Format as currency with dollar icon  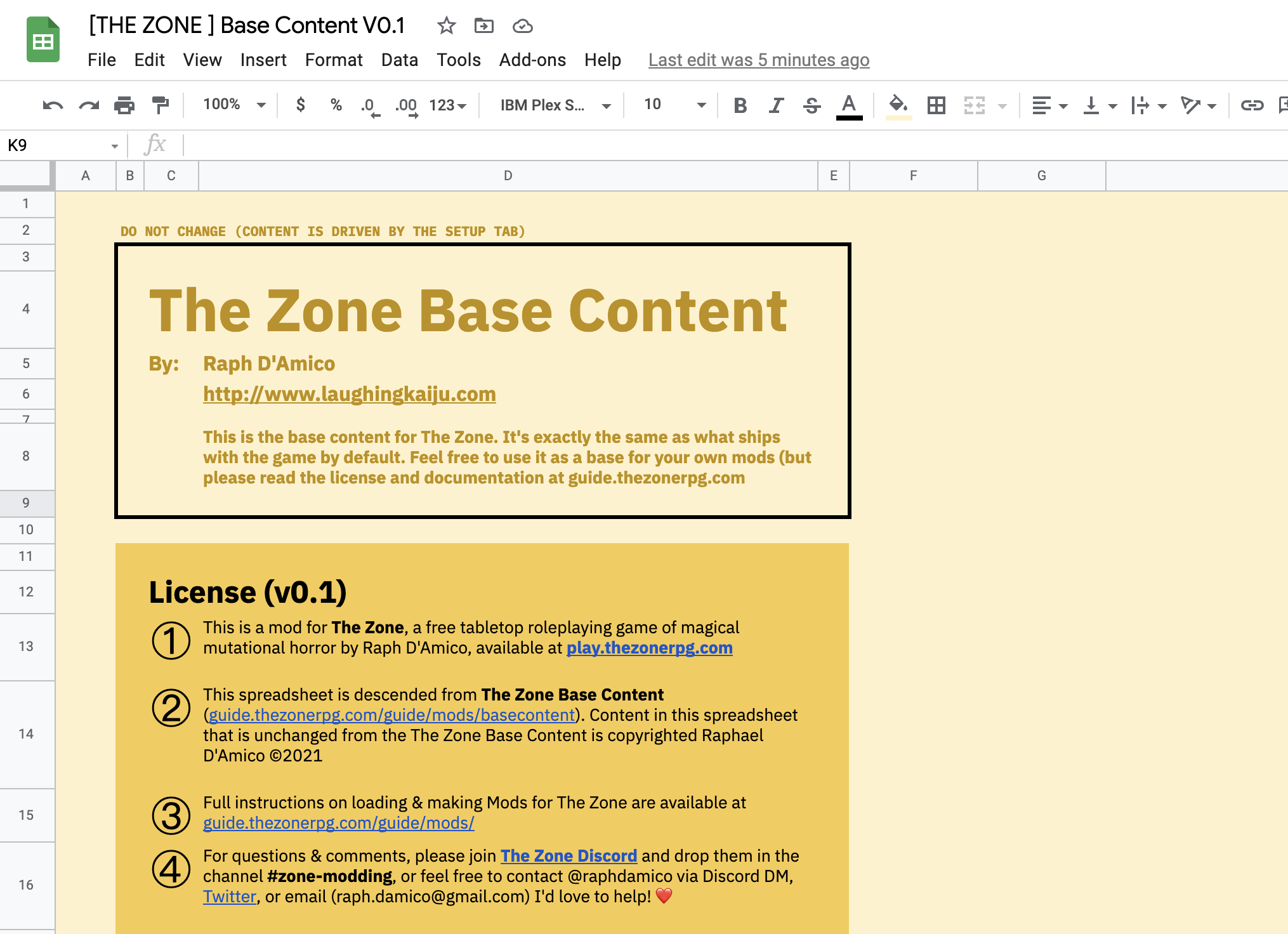[x=301, y=105]
